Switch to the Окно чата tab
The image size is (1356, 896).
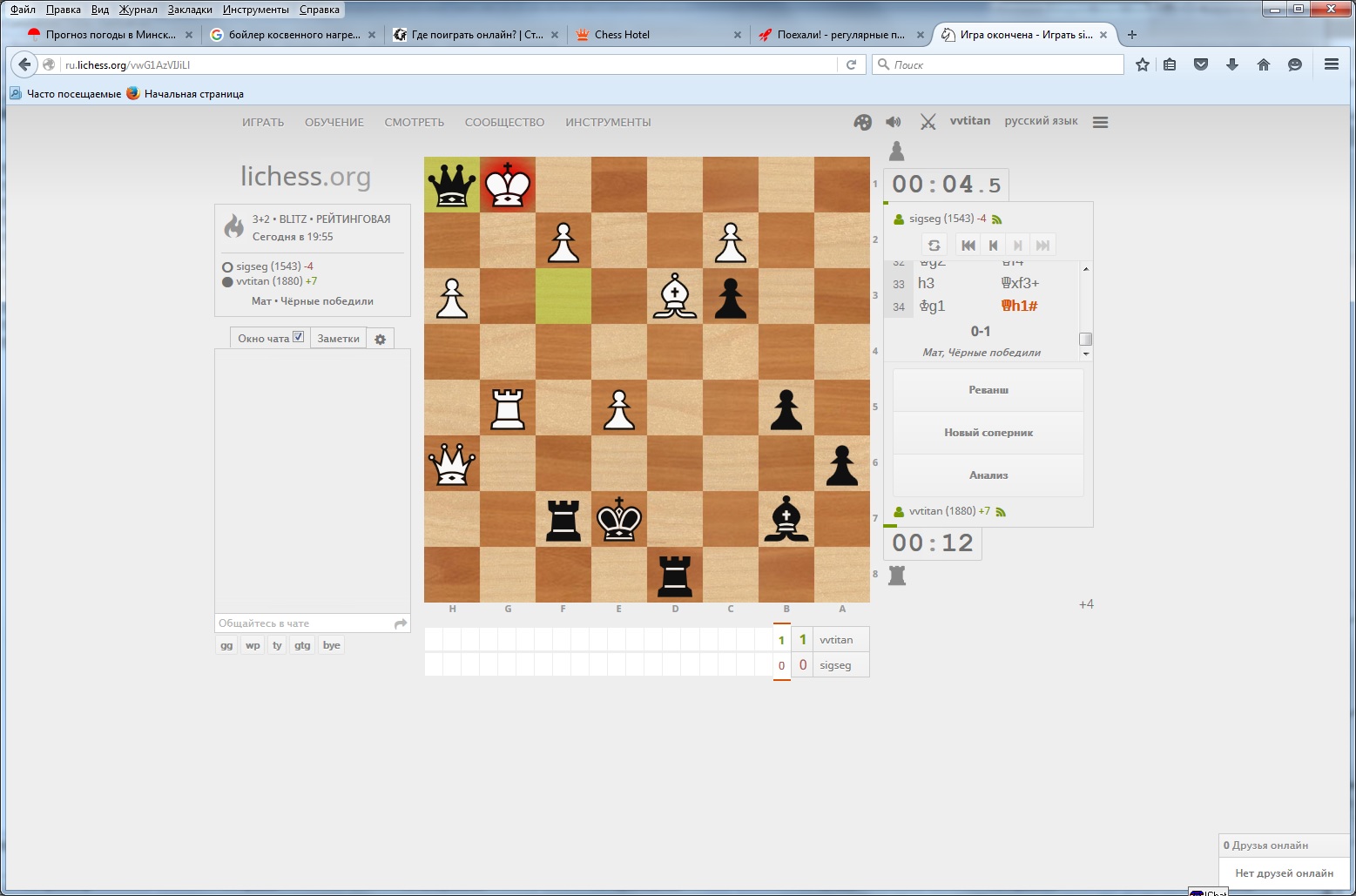[x=270, y=339]
